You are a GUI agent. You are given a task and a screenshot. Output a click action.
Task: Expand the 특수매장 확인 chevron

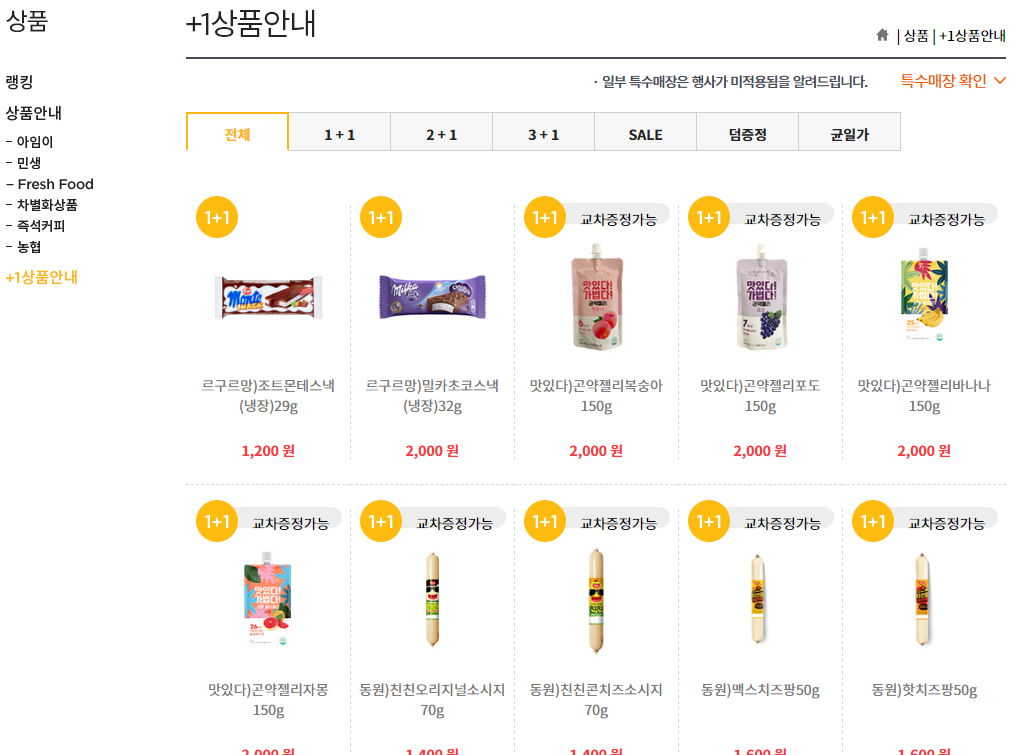999,81
